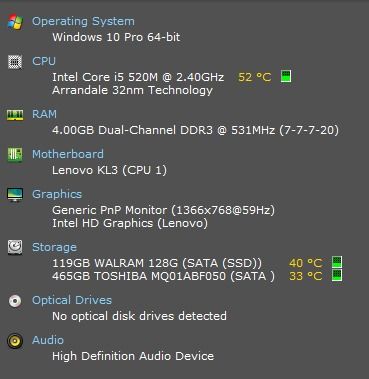
Task: Open the Operating System section link
Action: coord(83,21)
